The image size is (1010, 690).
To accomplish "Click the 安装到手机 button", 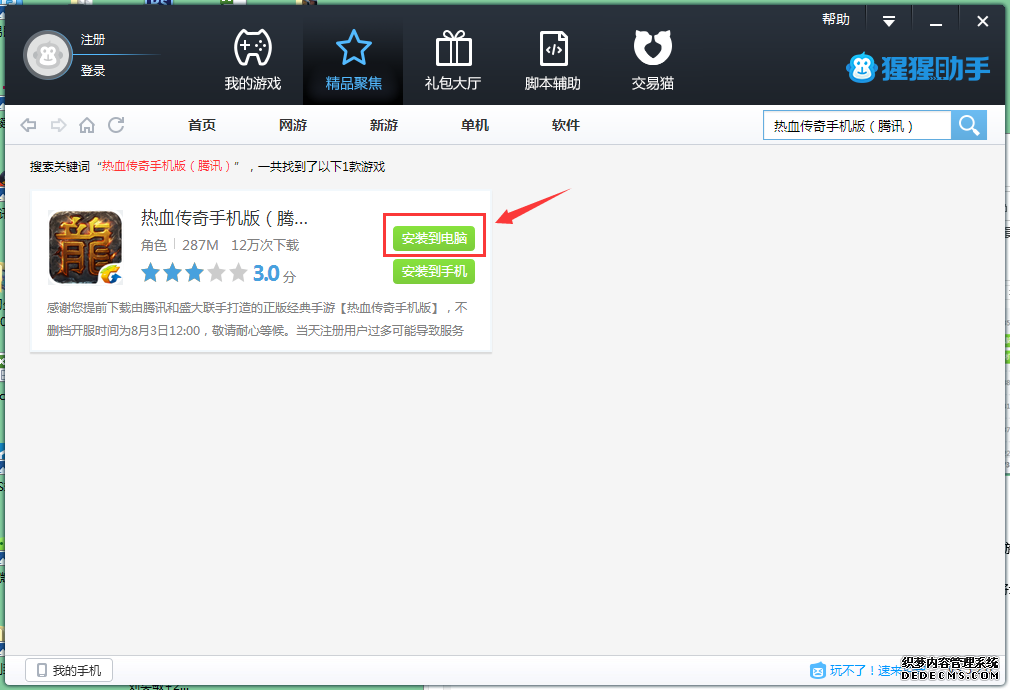I will (434, 271).
